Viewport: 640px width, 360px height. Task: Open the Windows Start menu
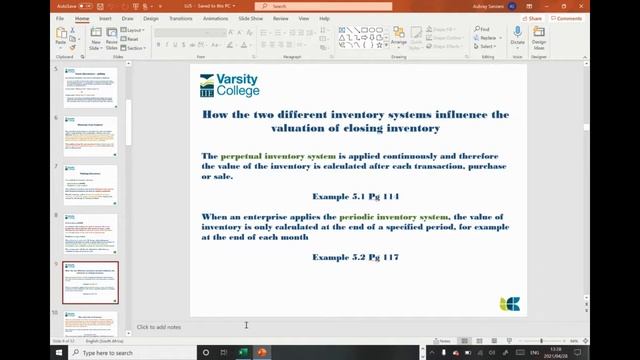click(59, 353)
